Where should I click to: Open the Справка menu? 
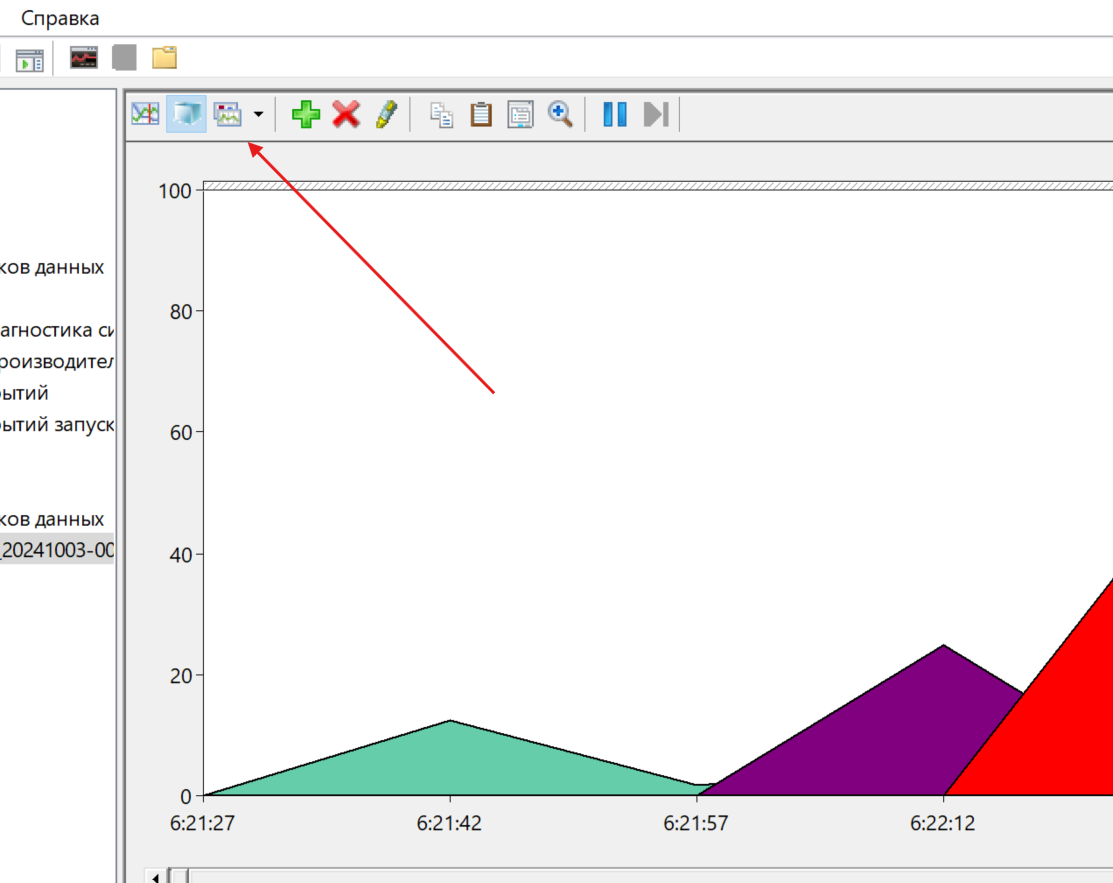coord(60,18)
